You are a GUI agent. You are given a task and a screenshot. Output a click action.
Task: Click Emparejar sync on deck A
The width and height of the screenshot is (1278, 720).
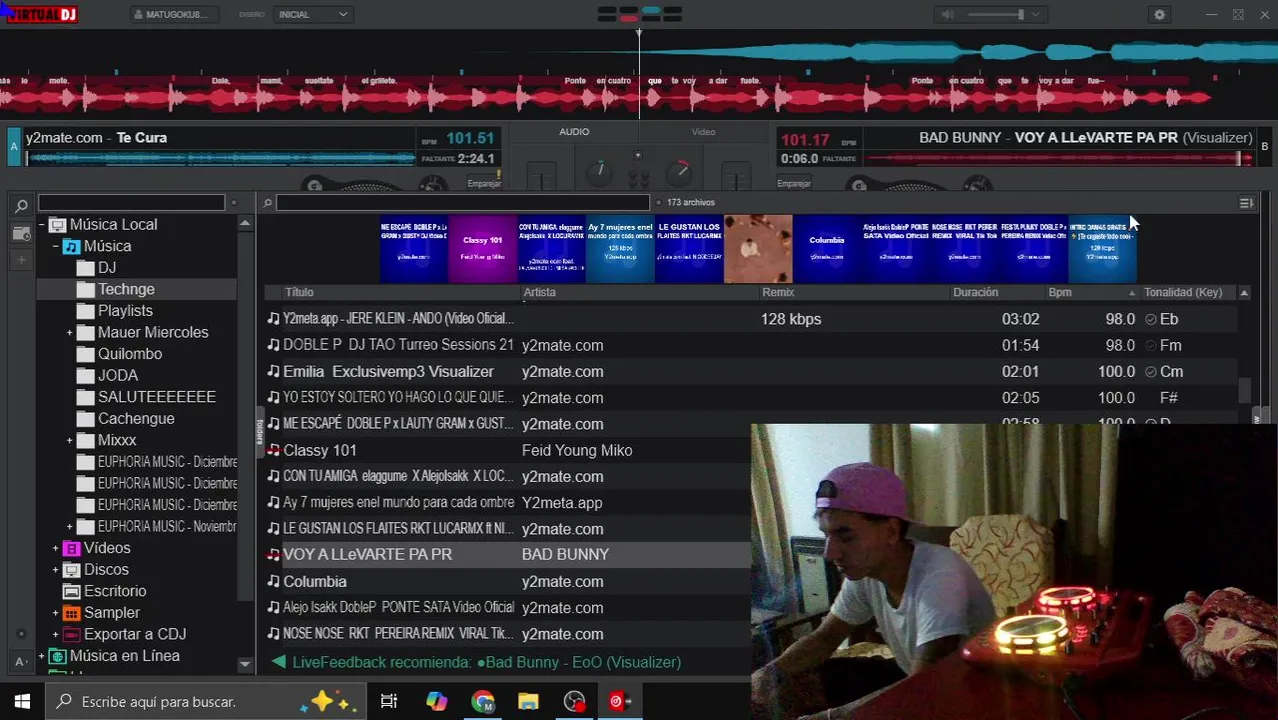coord(484,183)
